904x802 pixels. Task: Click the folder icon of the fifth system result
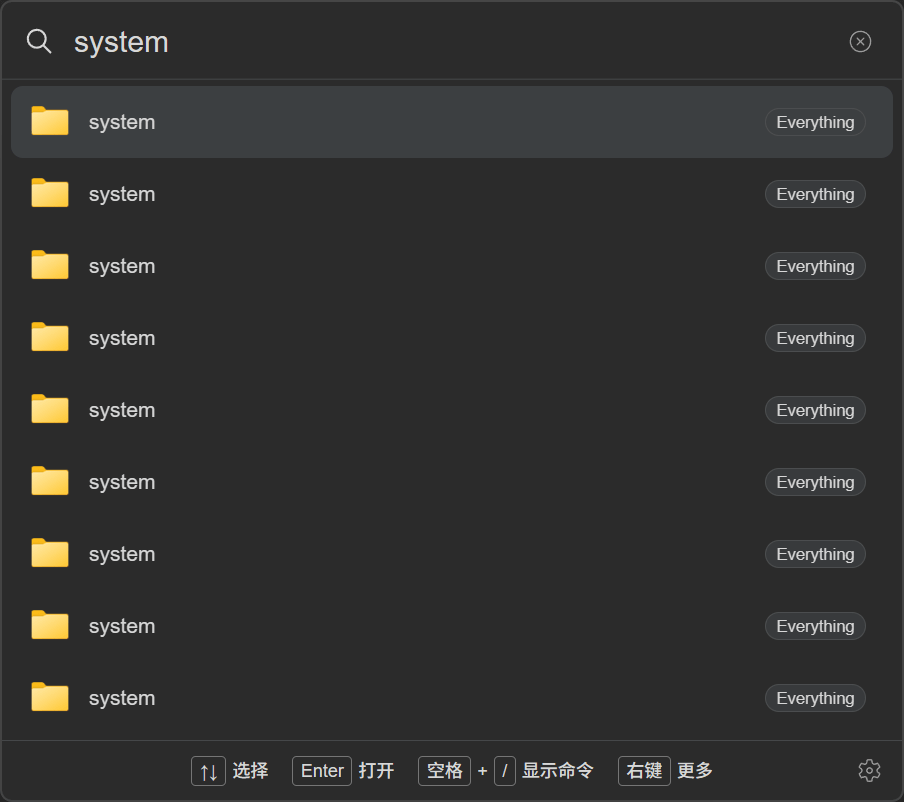tap(50, 409)
